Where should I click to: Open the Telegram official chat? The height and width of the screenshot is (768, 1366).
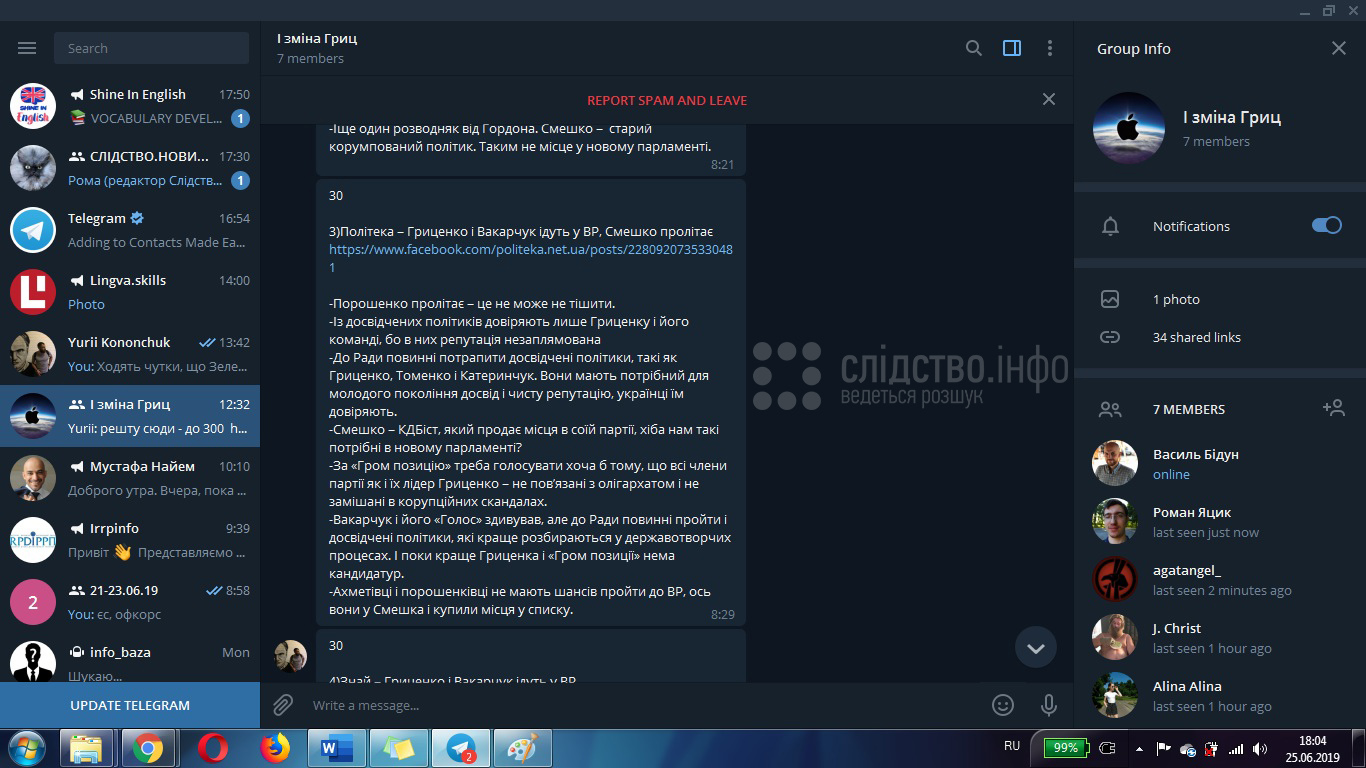[x=130, y=230]
